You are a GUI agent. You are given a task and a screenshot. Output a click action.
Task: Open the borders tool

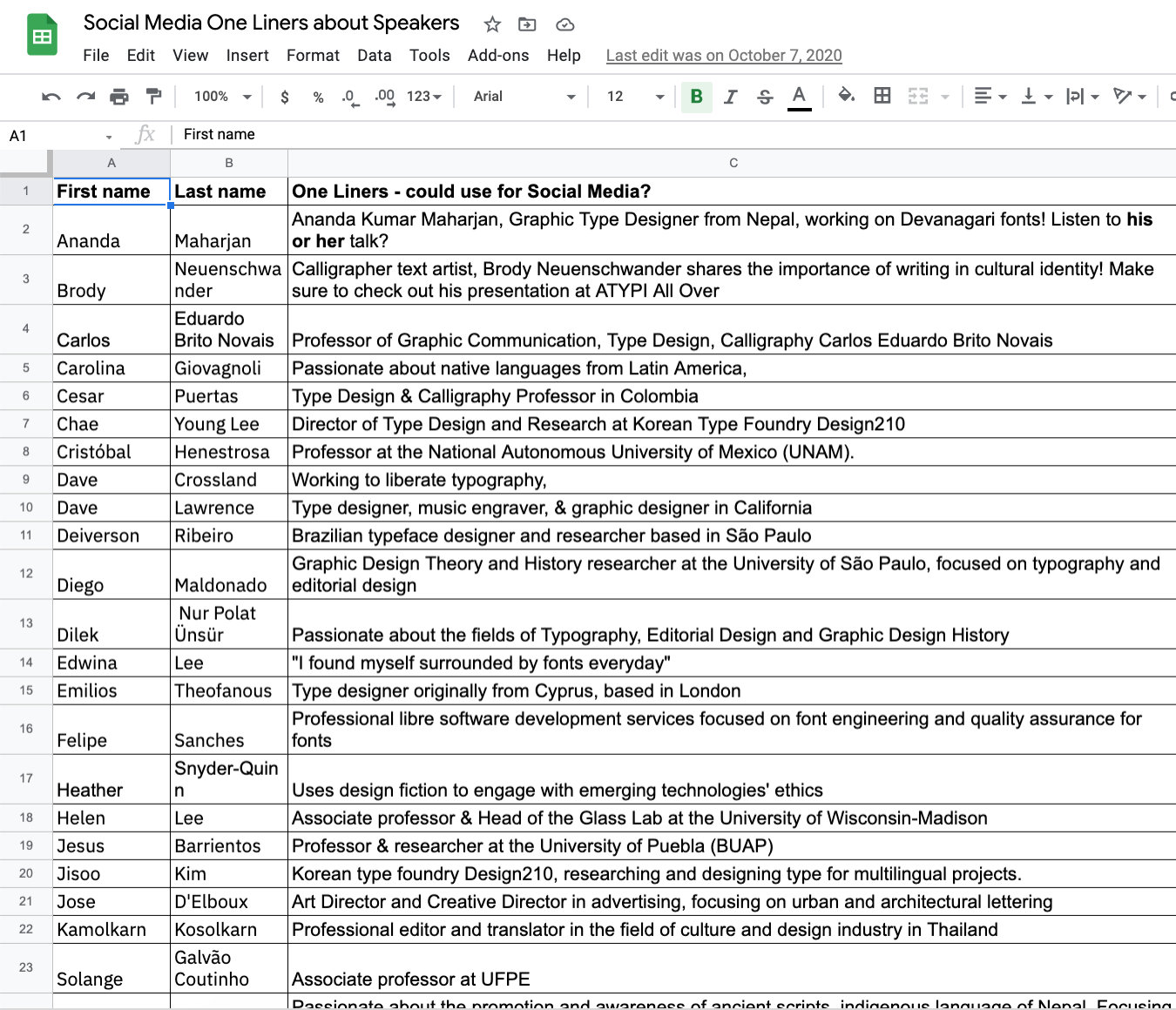(x=882, y=97)
